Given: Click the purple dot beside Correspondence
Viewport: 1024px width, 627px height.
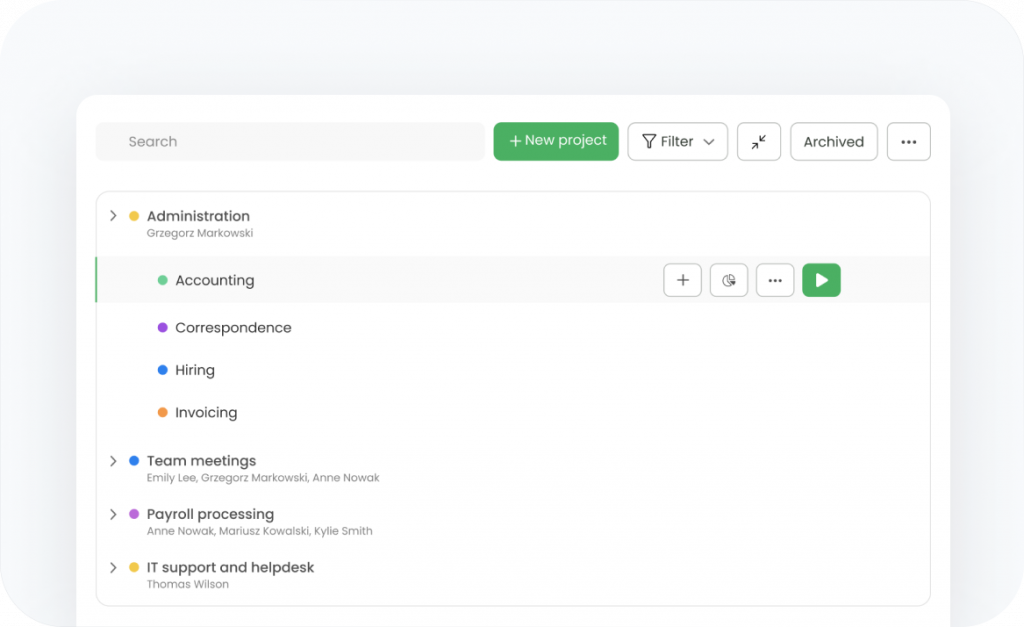Looking at the screenshot, I should point(163,327).
